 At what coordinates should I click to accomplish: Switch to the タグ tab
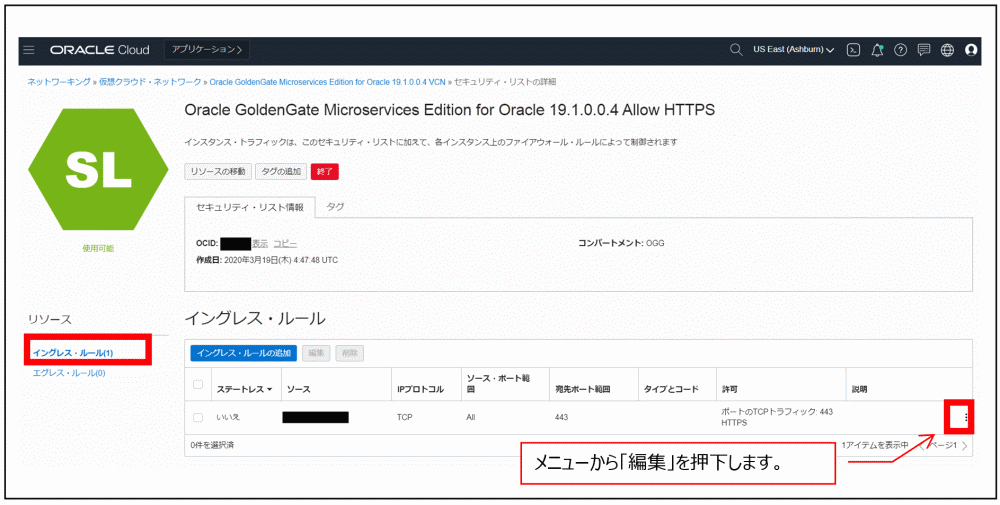pyautogui.click(x=335, y=207)
